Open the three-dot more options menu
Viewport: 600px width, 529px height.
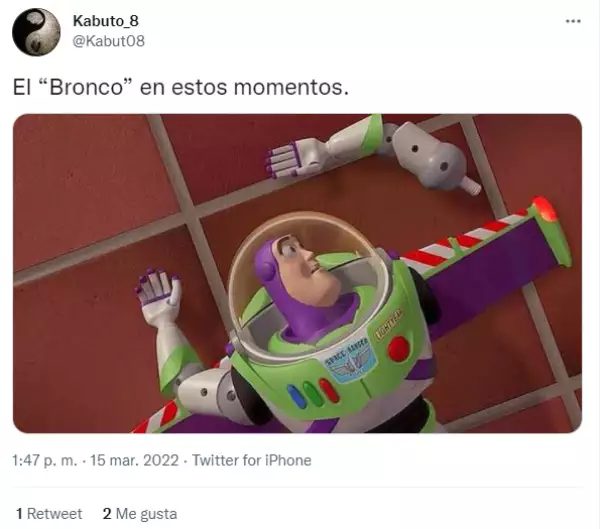(x=573, y=21)
